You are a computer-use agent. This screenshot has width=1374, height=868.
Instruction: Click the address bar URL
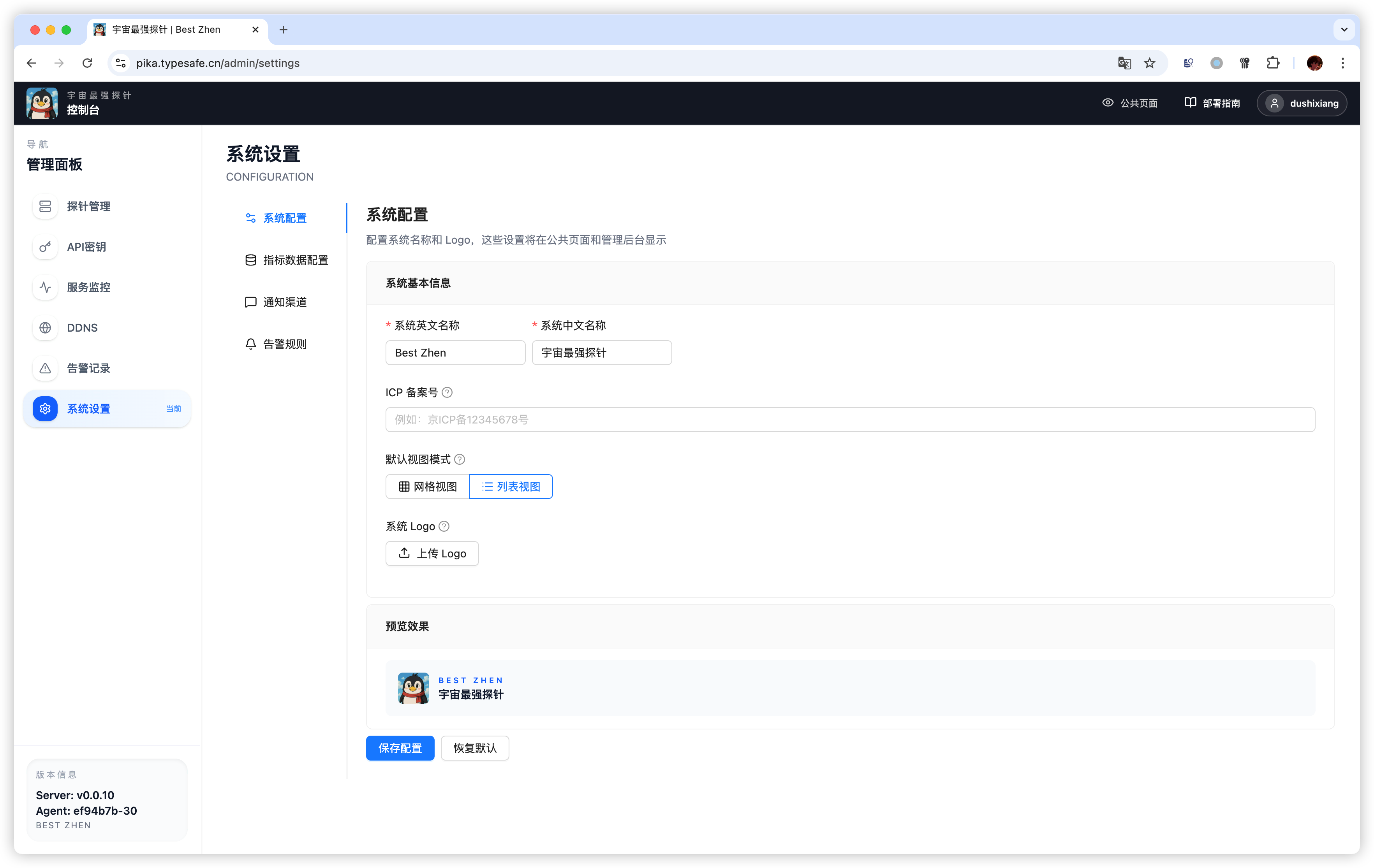click(x=218, y=63)
